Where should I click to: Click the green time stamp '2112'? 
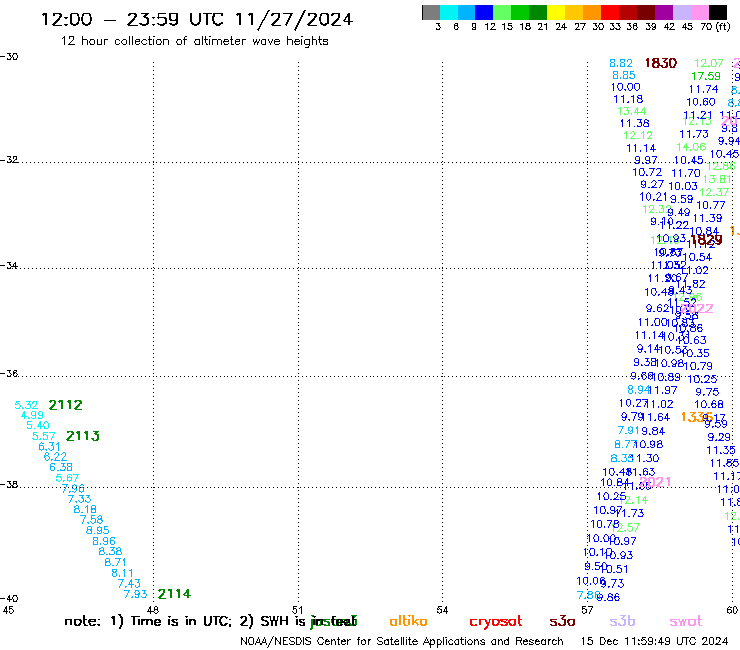[x=66, y=405]
